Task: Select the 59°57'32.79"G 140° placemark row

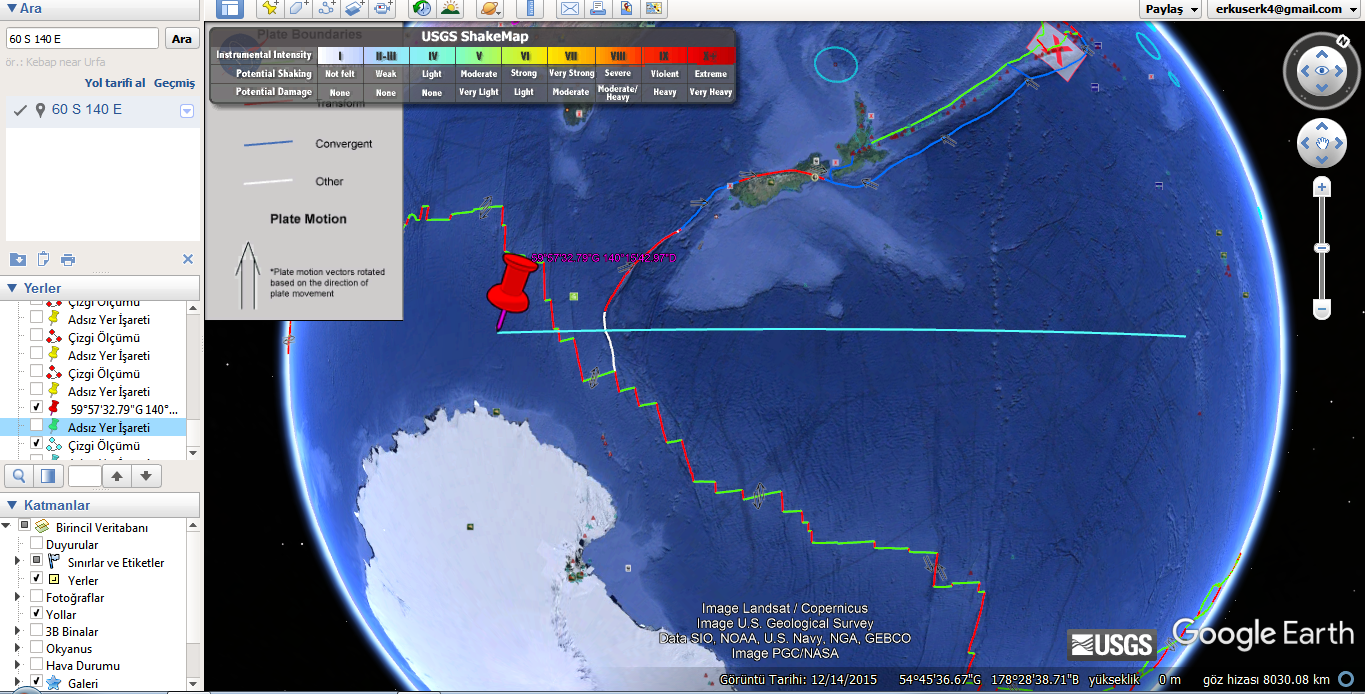Action: [x=124, y=409]
